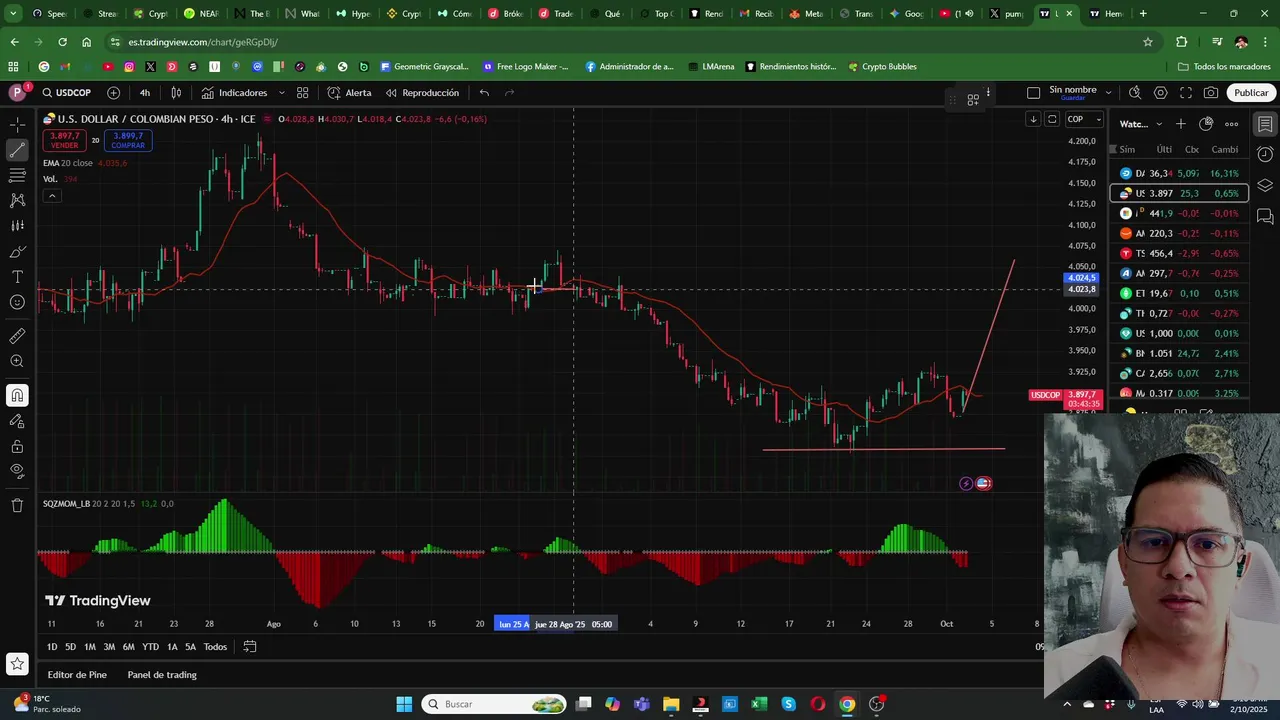Open the candle chart type menu

(176, 93)
